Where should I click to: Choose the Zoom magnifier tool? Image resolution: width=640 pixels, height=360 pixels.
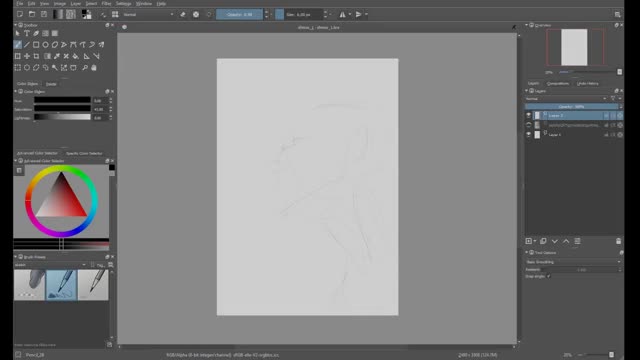[85, 67]
